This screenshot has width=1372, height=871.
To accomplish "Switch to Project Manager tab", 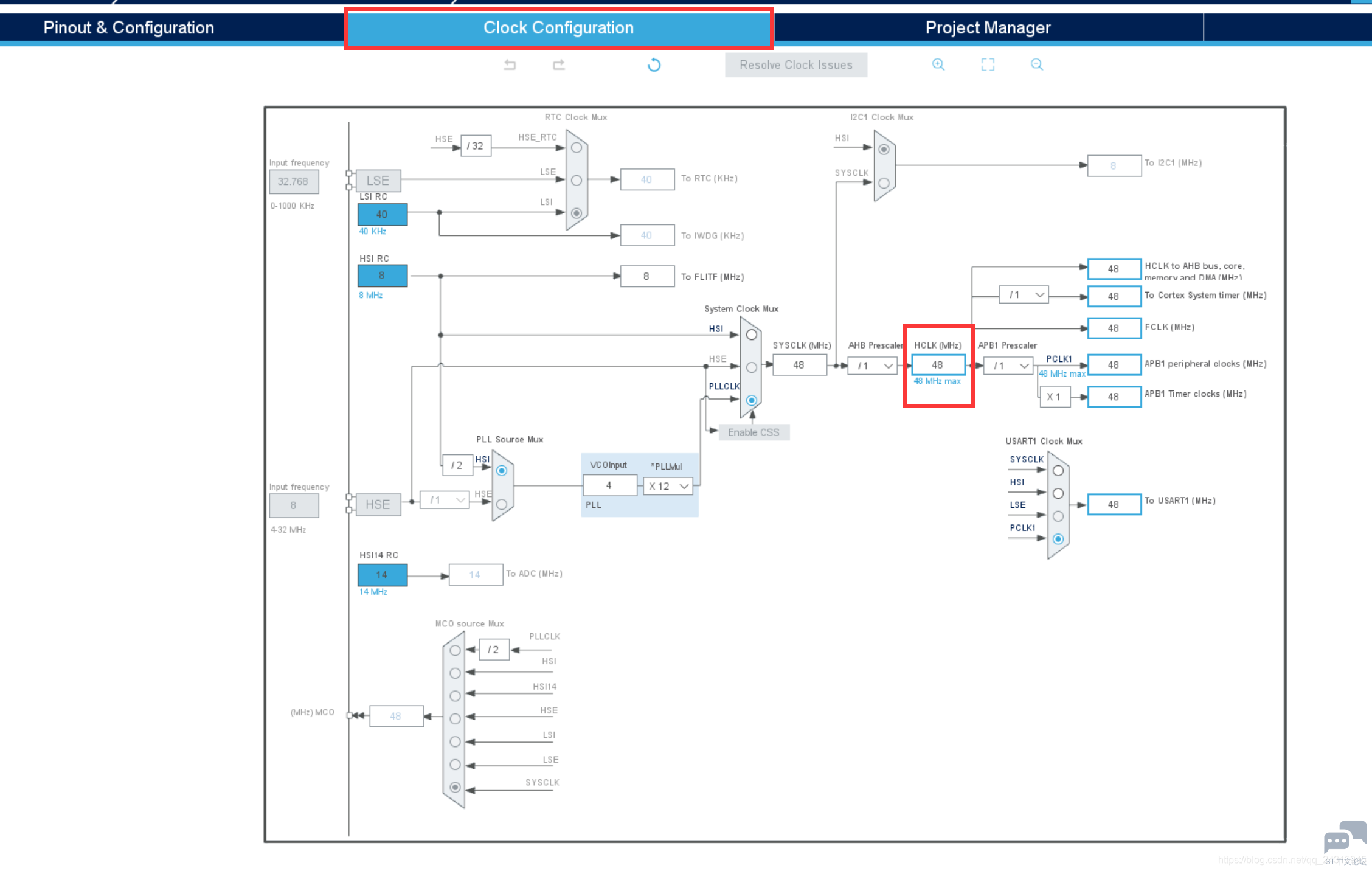I will (988, 27).
